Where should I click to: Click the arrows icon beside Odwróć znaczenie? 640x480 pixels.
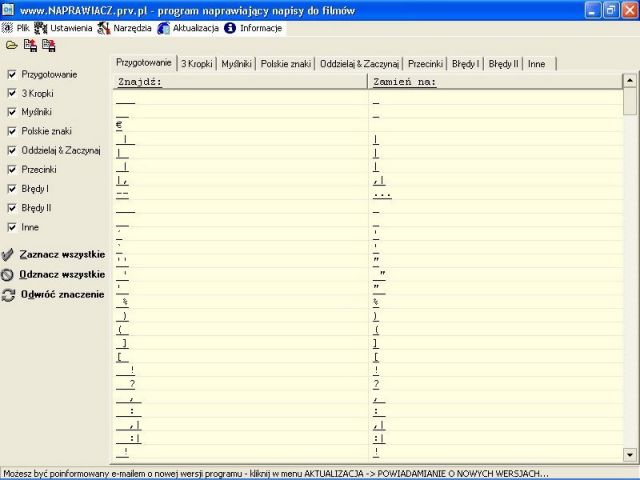[x=8, y=295]
